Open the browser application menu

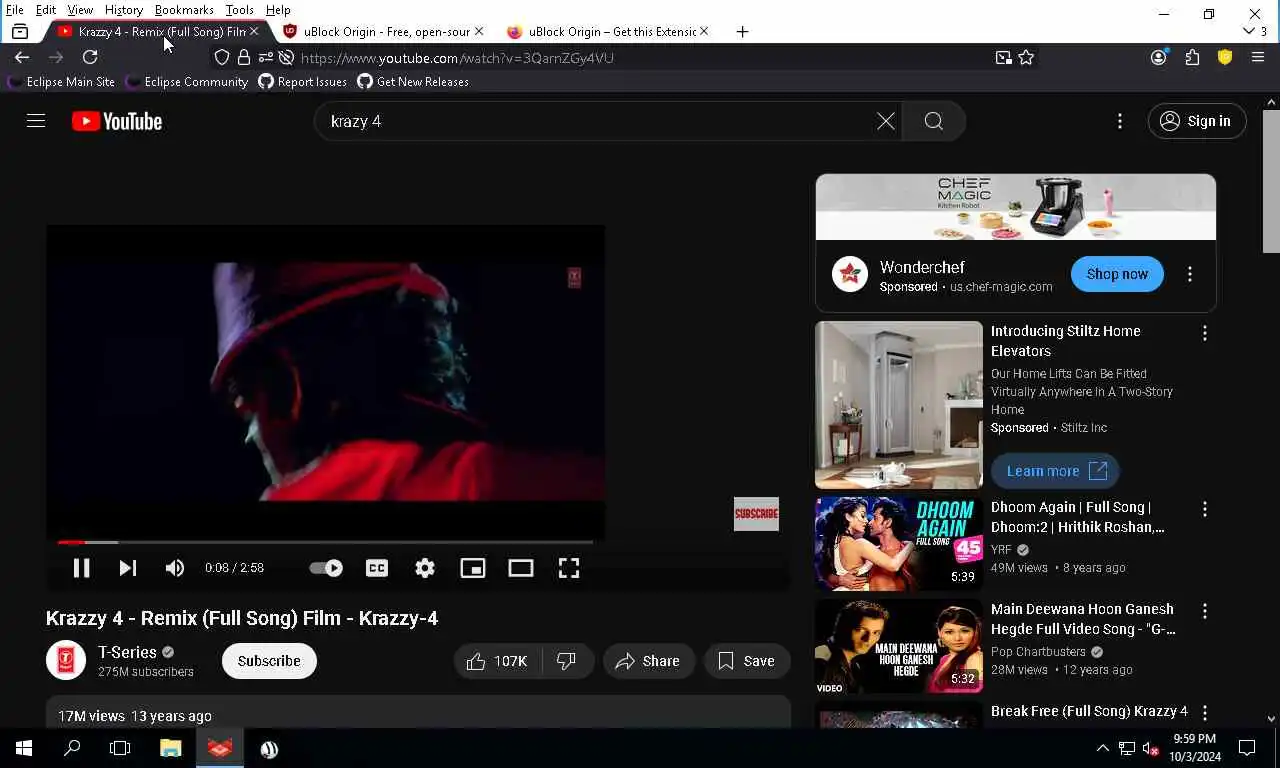tap(1258, 58)
